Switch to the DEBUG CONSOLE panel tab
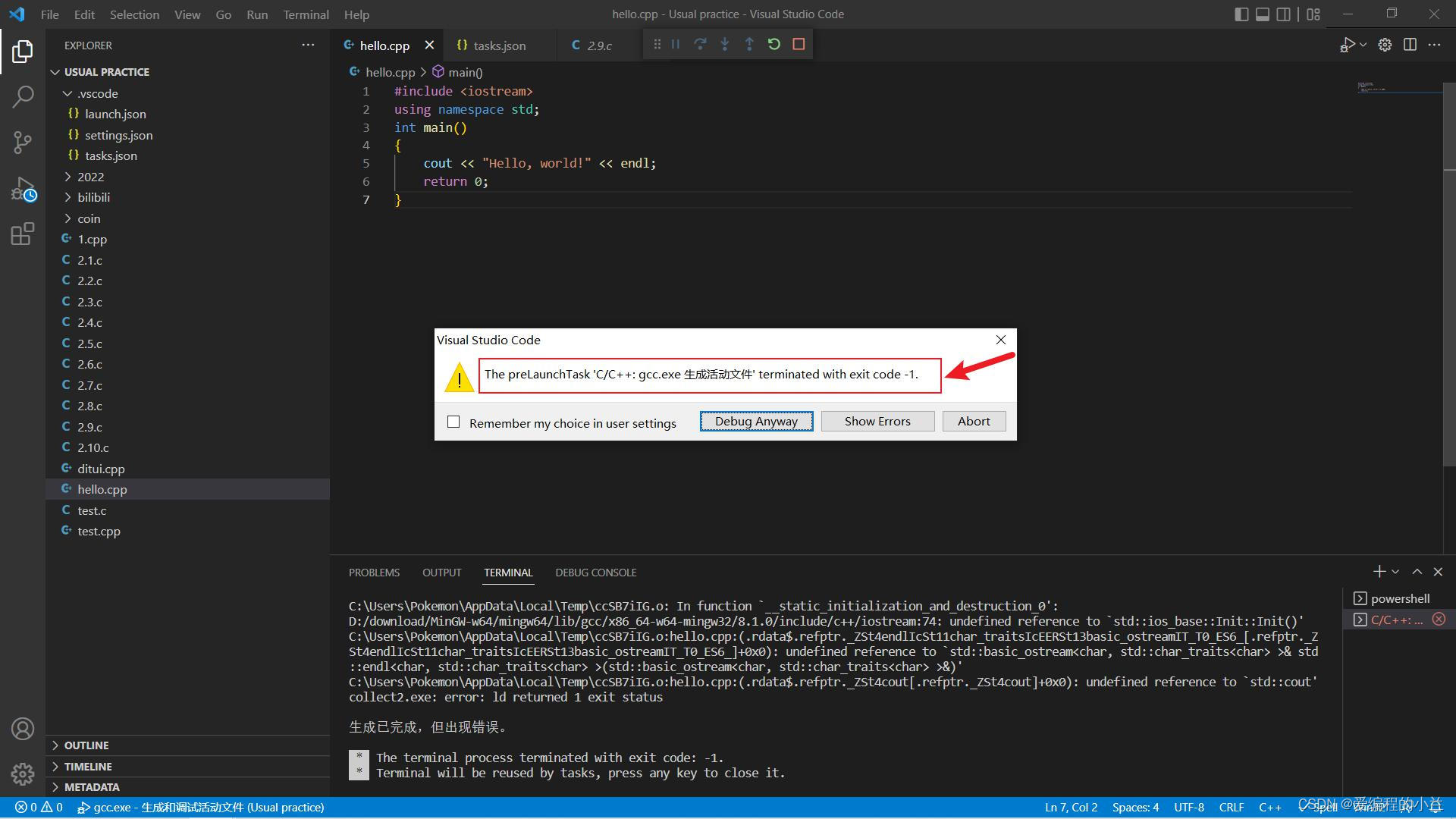This screenshot has width=1456, height=819. tap(595, 573)
